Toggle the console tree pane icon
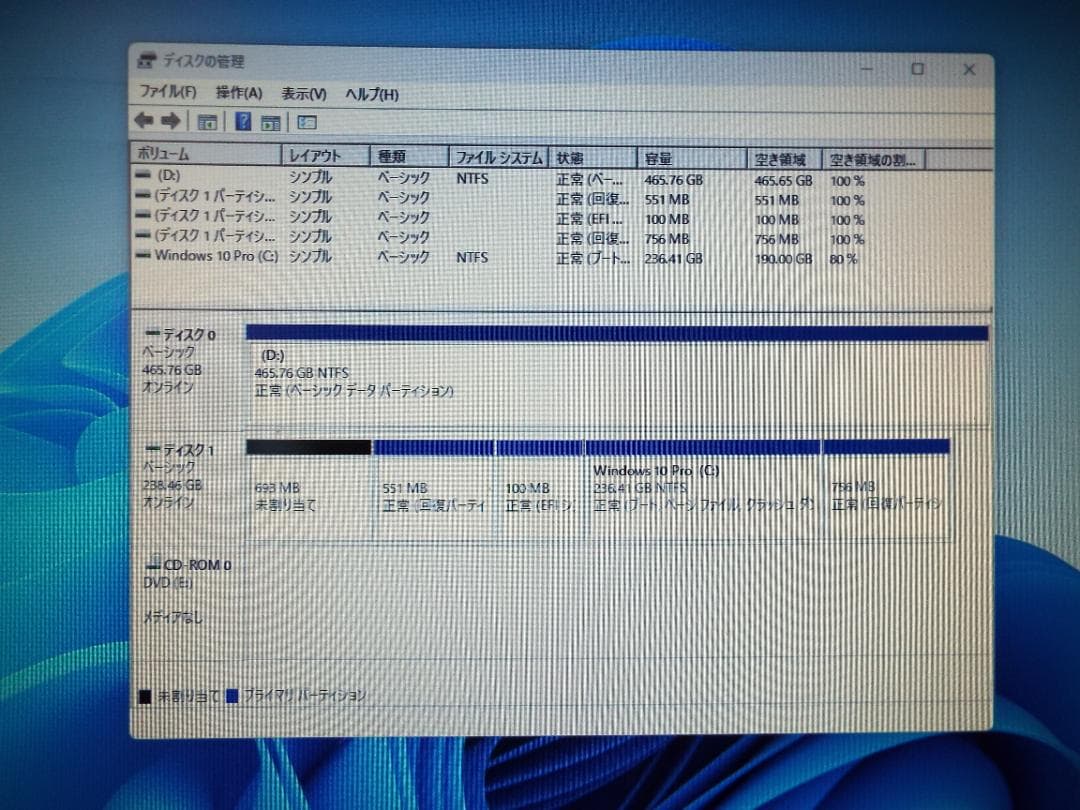 click(x=206, y=121)
